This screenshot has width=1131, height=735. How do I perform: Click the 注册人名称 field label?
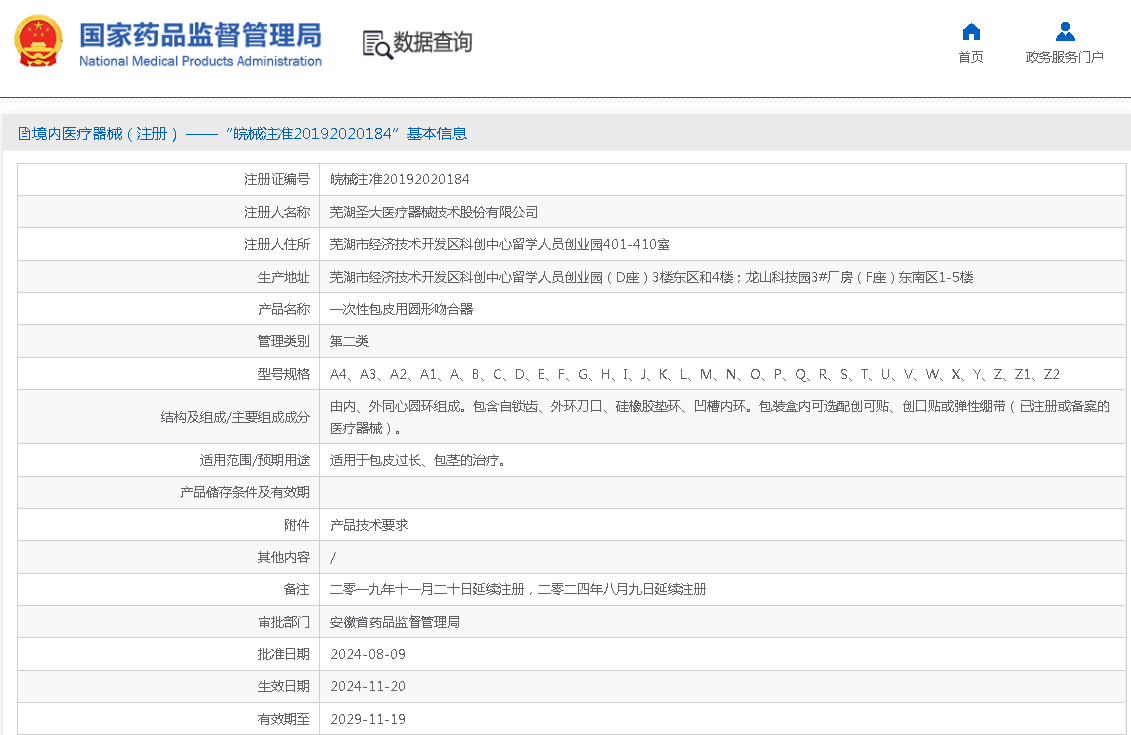[x=277, y=212]
